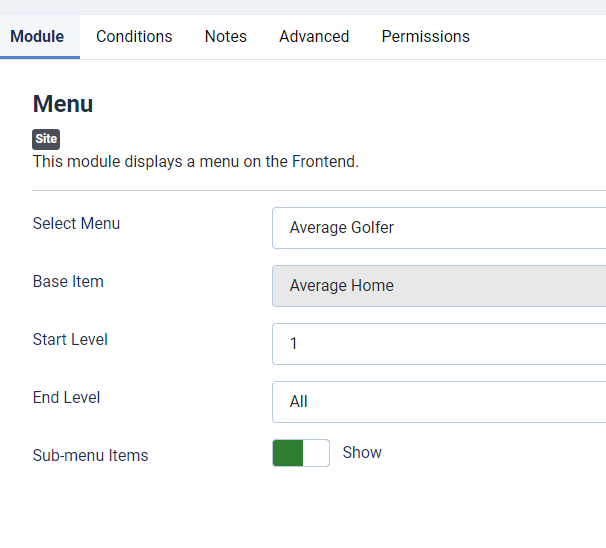Click the Menu heading
The width and height of the screenshot is (606, 548).
[63, 104]
